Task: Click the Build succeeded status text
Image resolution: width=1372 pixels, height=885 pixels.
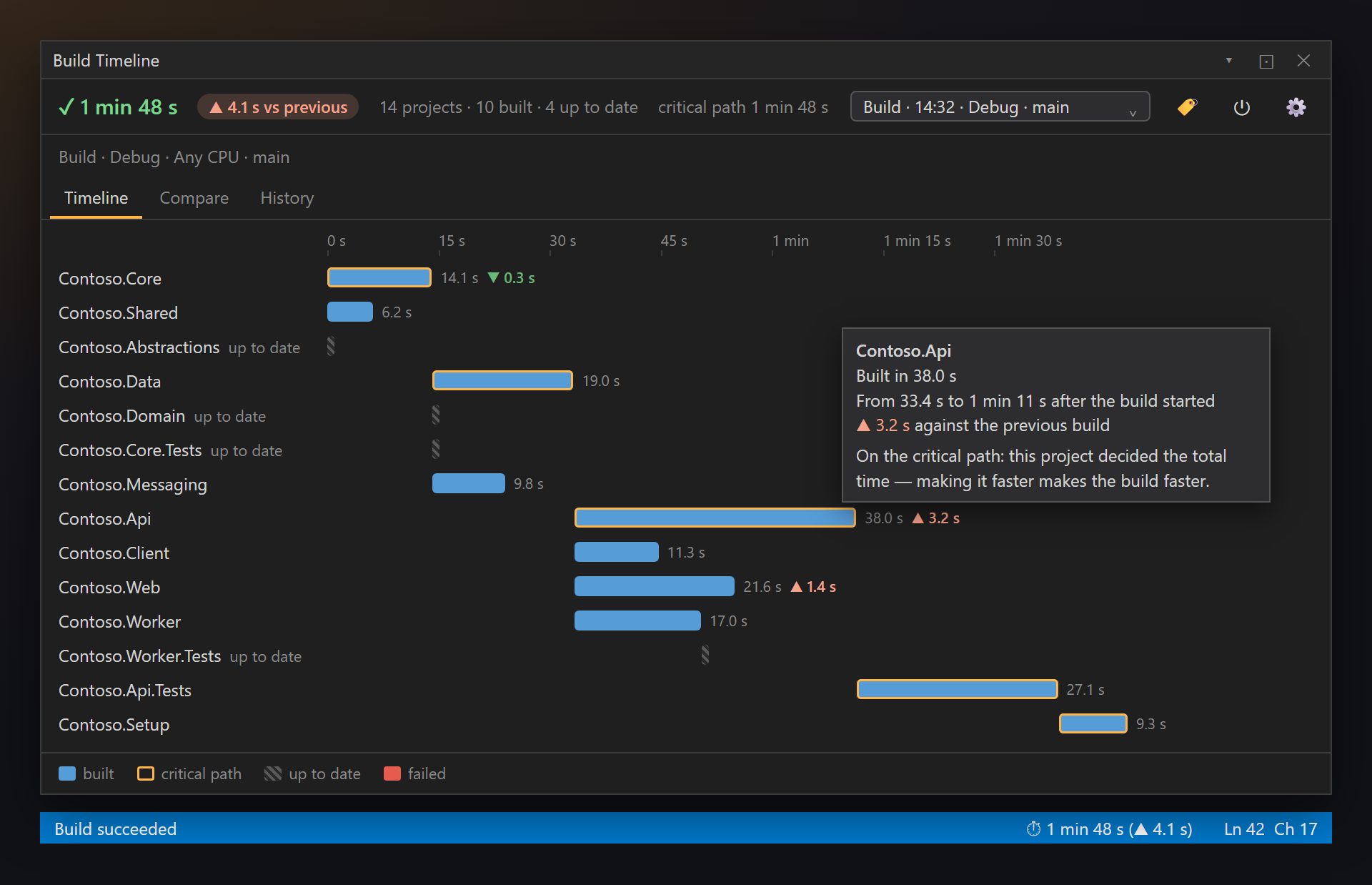Action: [x=116, y=829]
